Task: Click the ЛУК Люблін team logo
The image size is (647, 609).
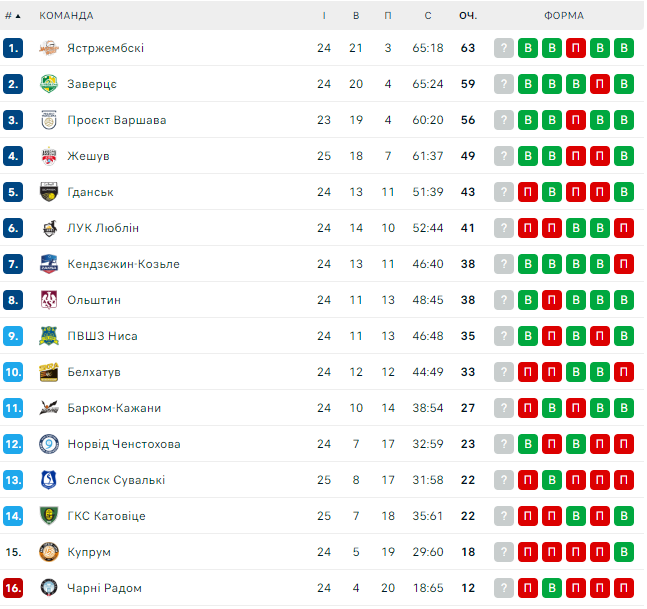Action: [x=48, y=228]
